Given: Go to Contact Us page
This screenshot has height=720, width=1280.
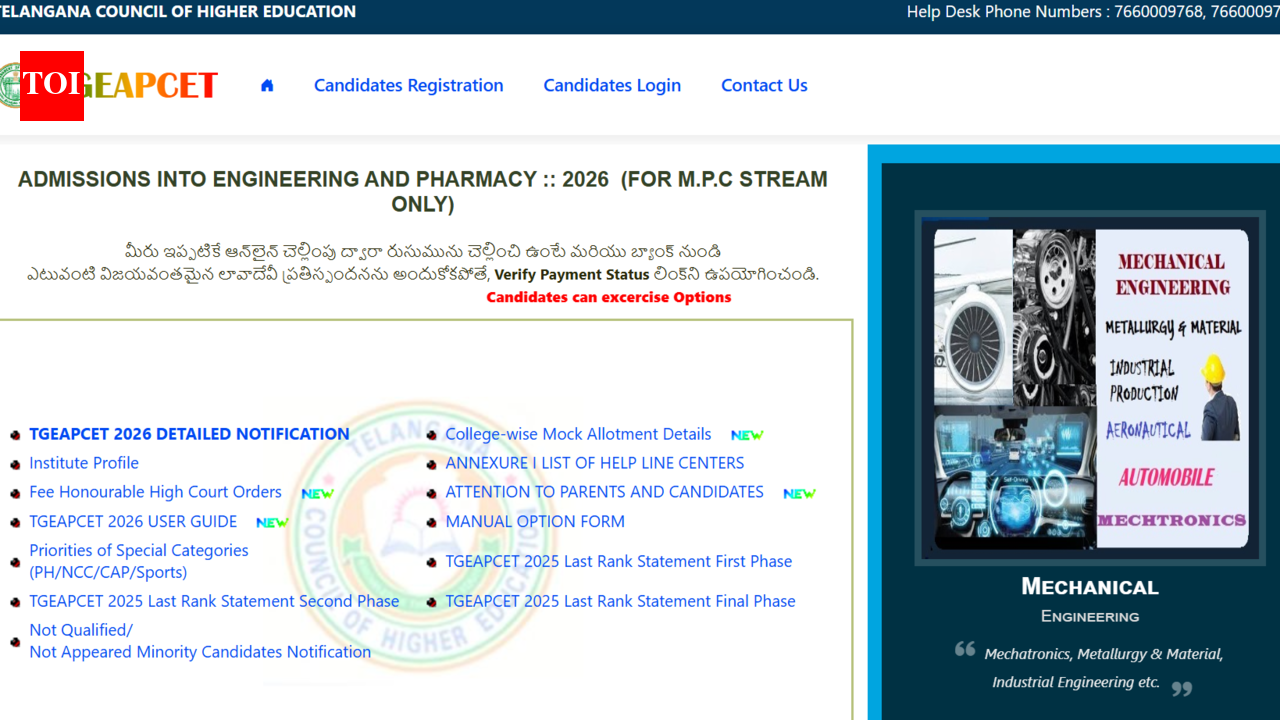Looking at the screenshot, I should click(764, 86).
